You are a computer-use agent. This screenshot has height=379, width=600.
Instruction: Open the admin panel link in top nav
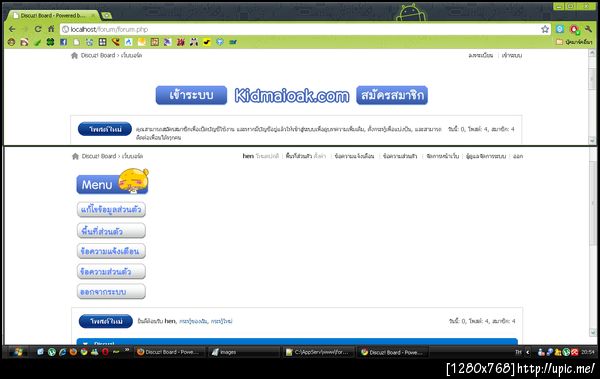pos(486,156)
